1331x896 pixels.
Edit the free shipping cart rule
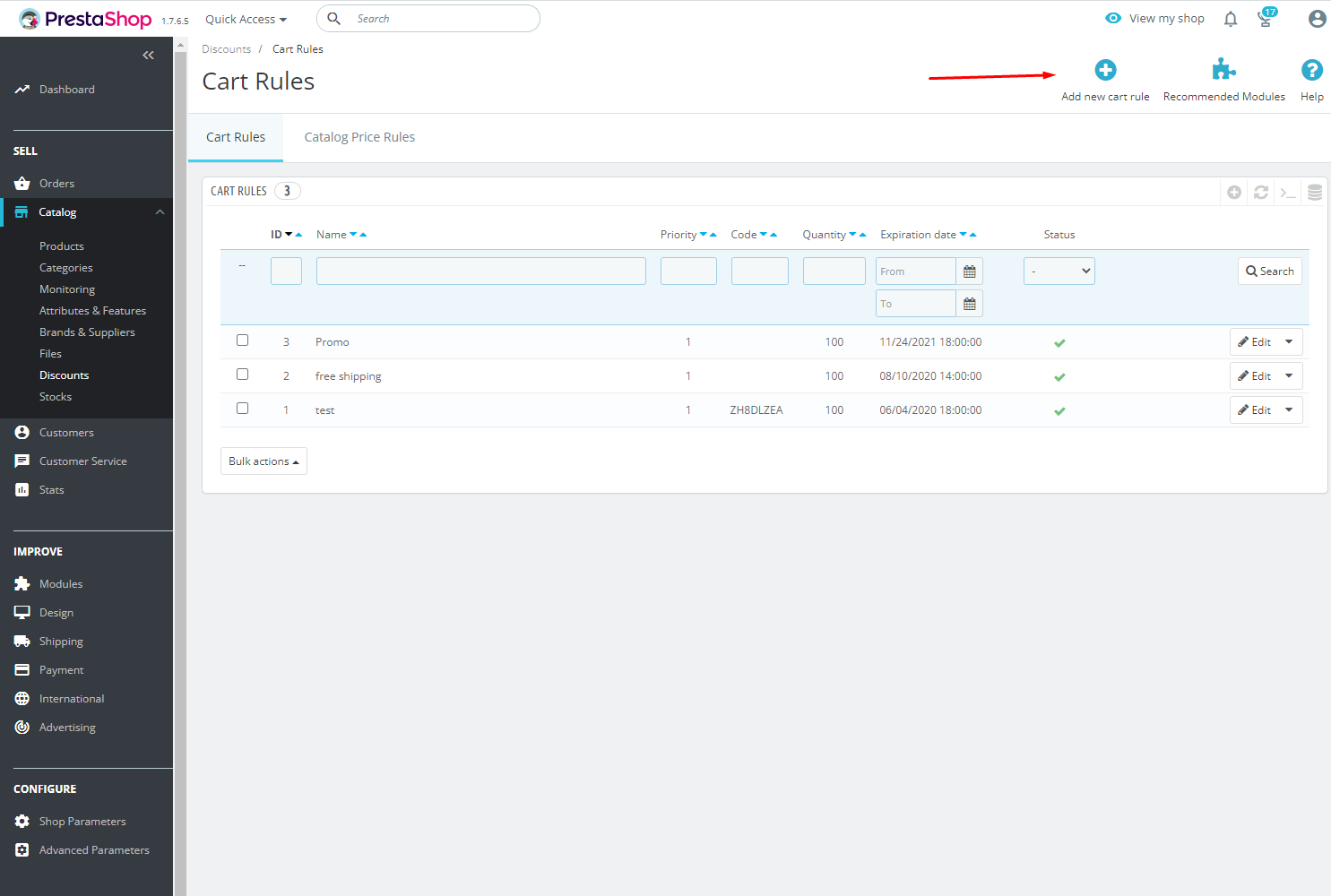pyautogui.click(x=1255, y=376)
